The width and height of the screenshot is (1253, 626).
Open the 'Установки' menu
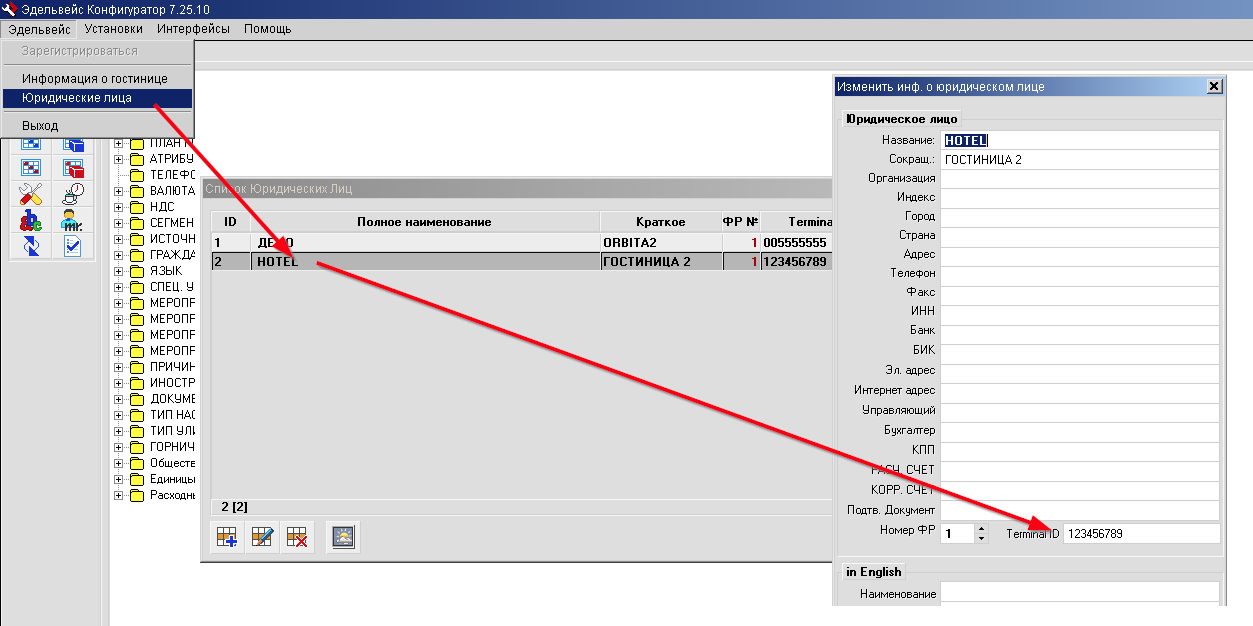(x=113, y=29)
